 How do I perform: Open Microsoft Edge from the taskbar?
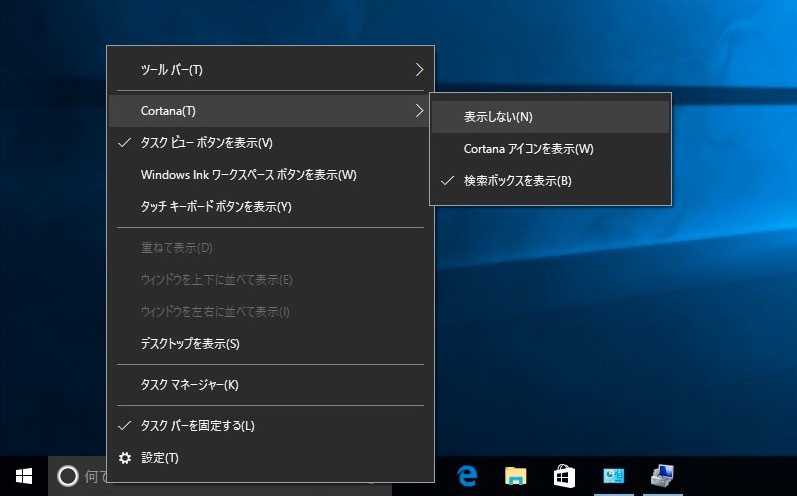click(467, 476)
